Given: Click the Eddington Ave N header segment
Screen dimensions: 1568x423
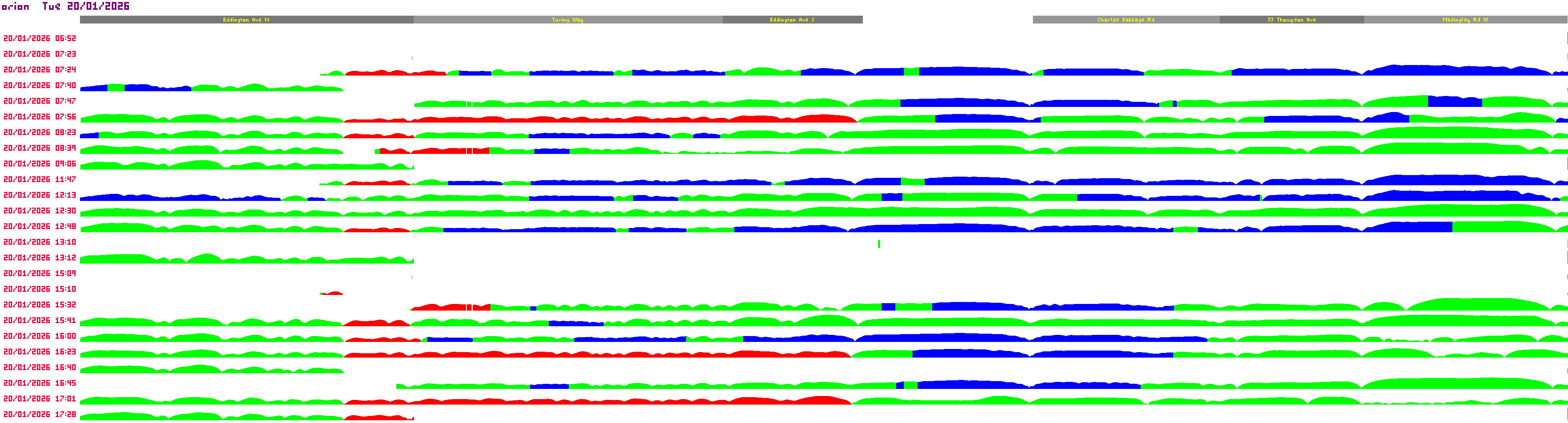Looking at the screenshot, I should [246, 20].
